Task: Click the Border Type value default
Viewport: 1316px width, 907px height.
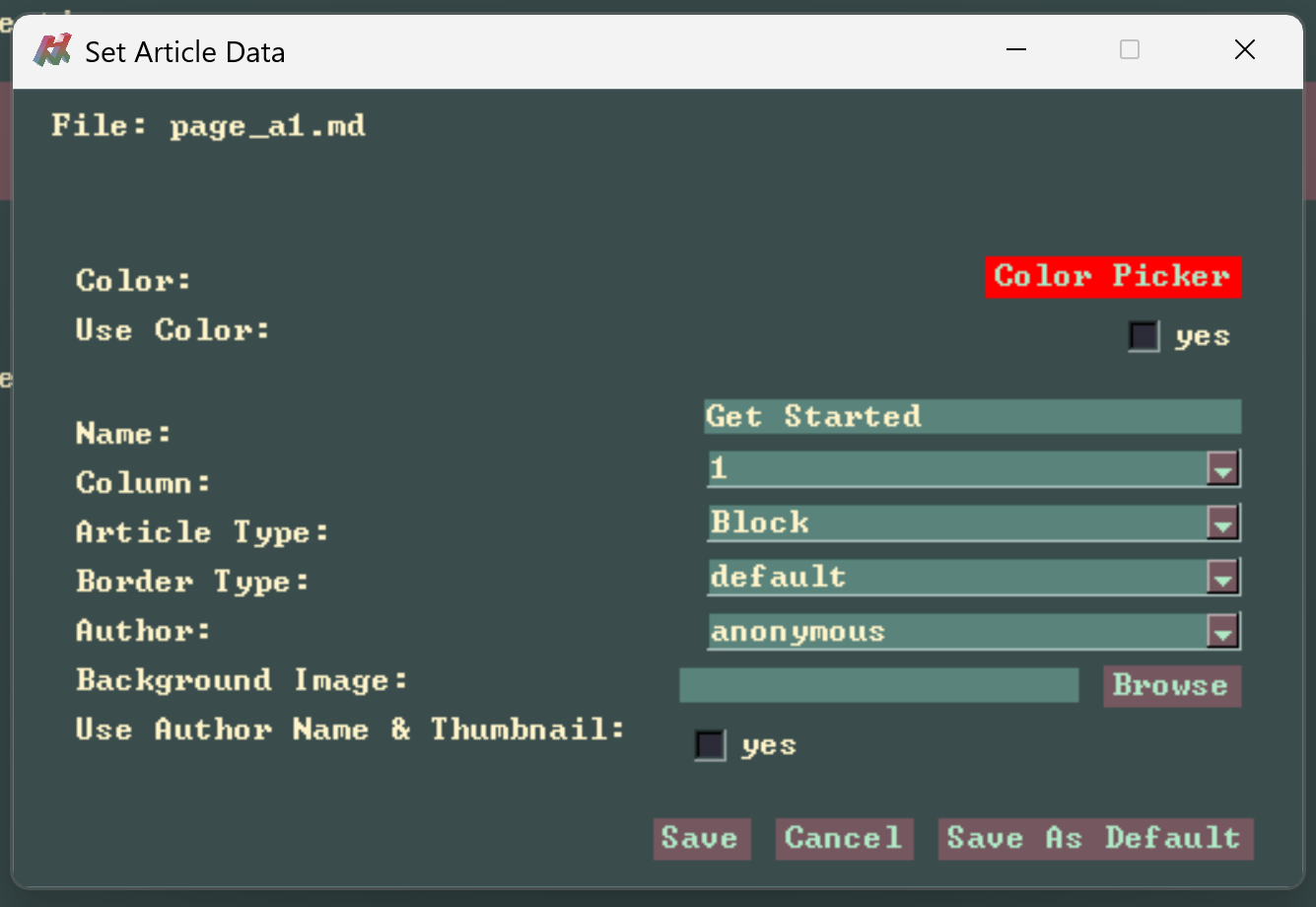Action: click(956, 578)
